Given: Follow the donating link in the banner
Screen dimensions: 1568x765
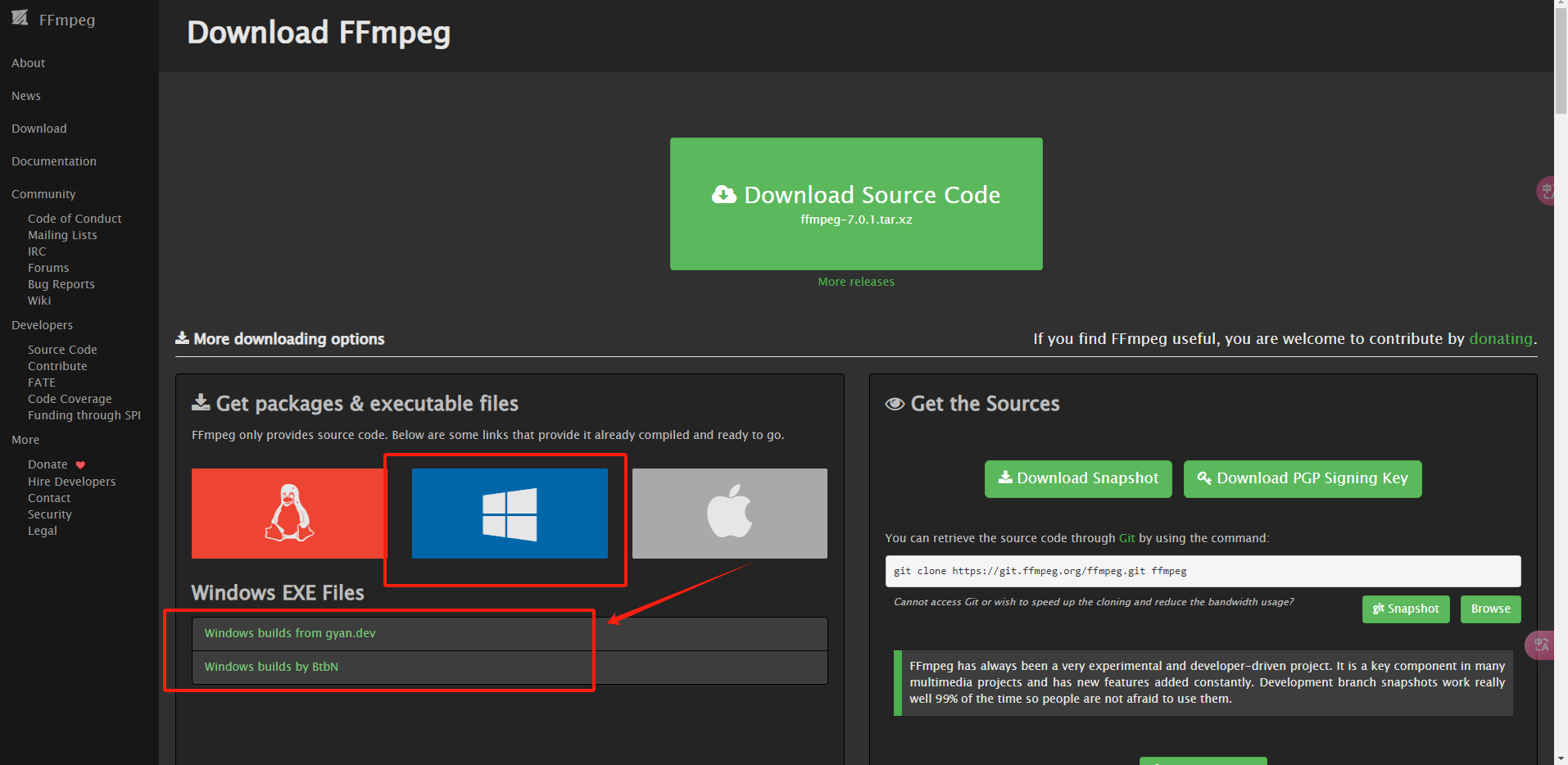Looking at the screenshot, I should 1500,338.
